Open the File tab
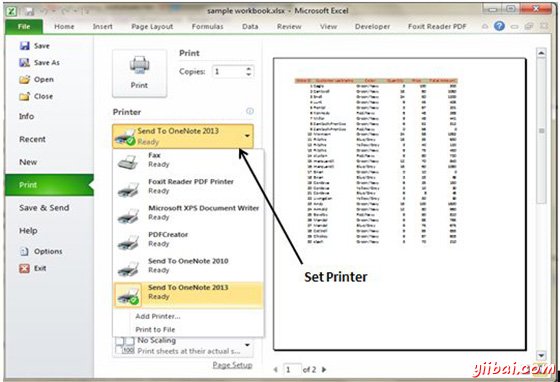 pyautogui.click(x=24, y=26)
